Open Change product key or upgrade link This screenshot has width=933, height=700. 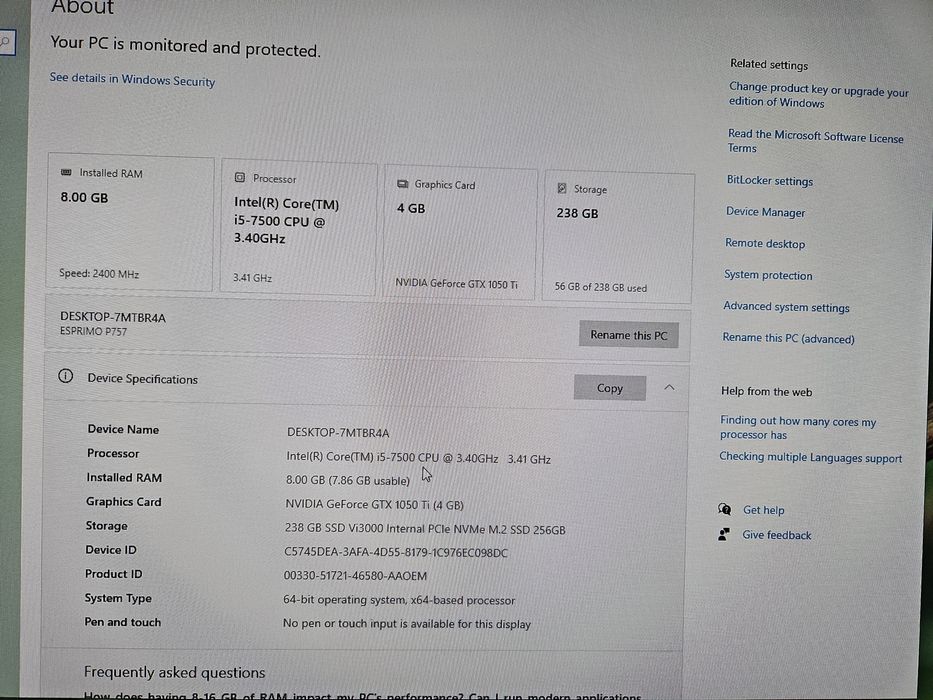(818, 96)
